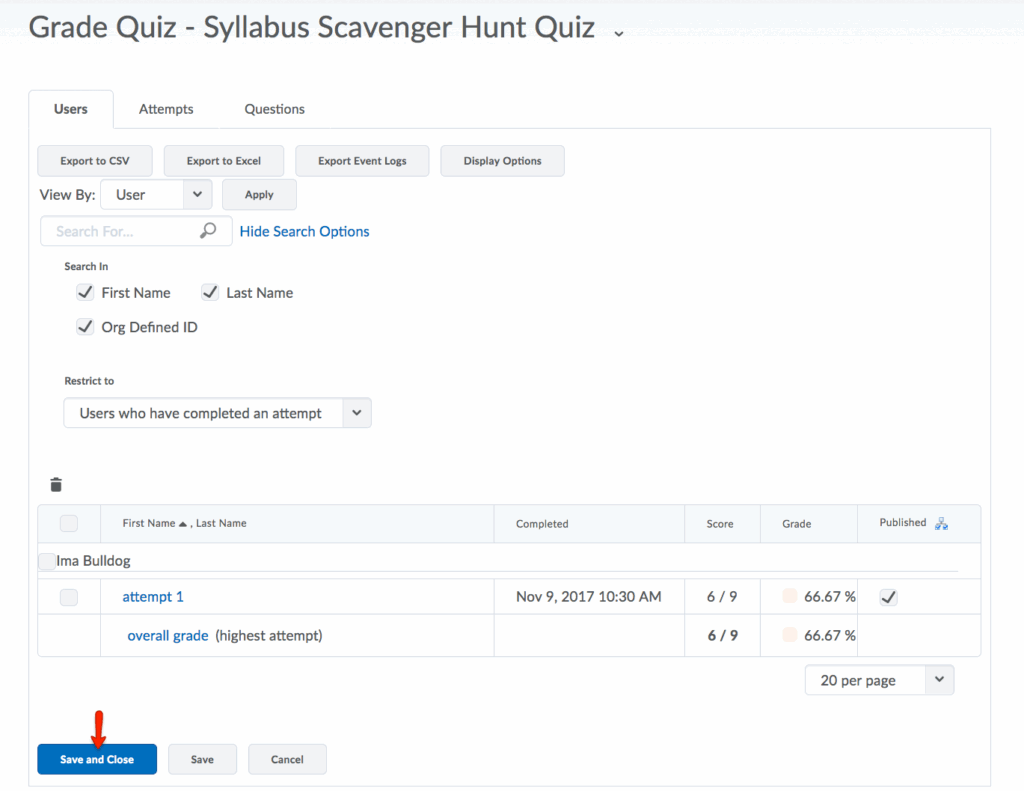Expand the Restrict to dropdown
The height and width of the screenshot is (791, 1024).
pyautogui.click(x=217, y=413)
